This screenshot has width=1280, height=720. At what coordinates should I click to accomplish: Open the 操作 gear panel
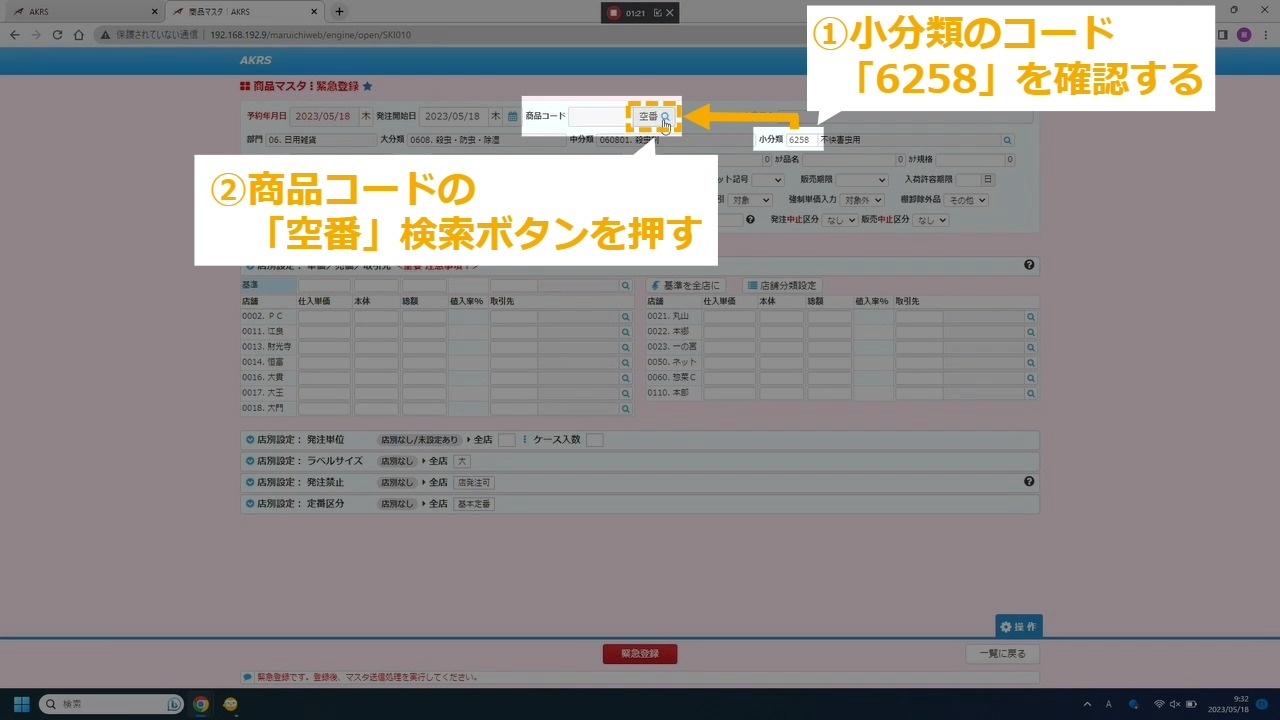(x=1018, y=626)
